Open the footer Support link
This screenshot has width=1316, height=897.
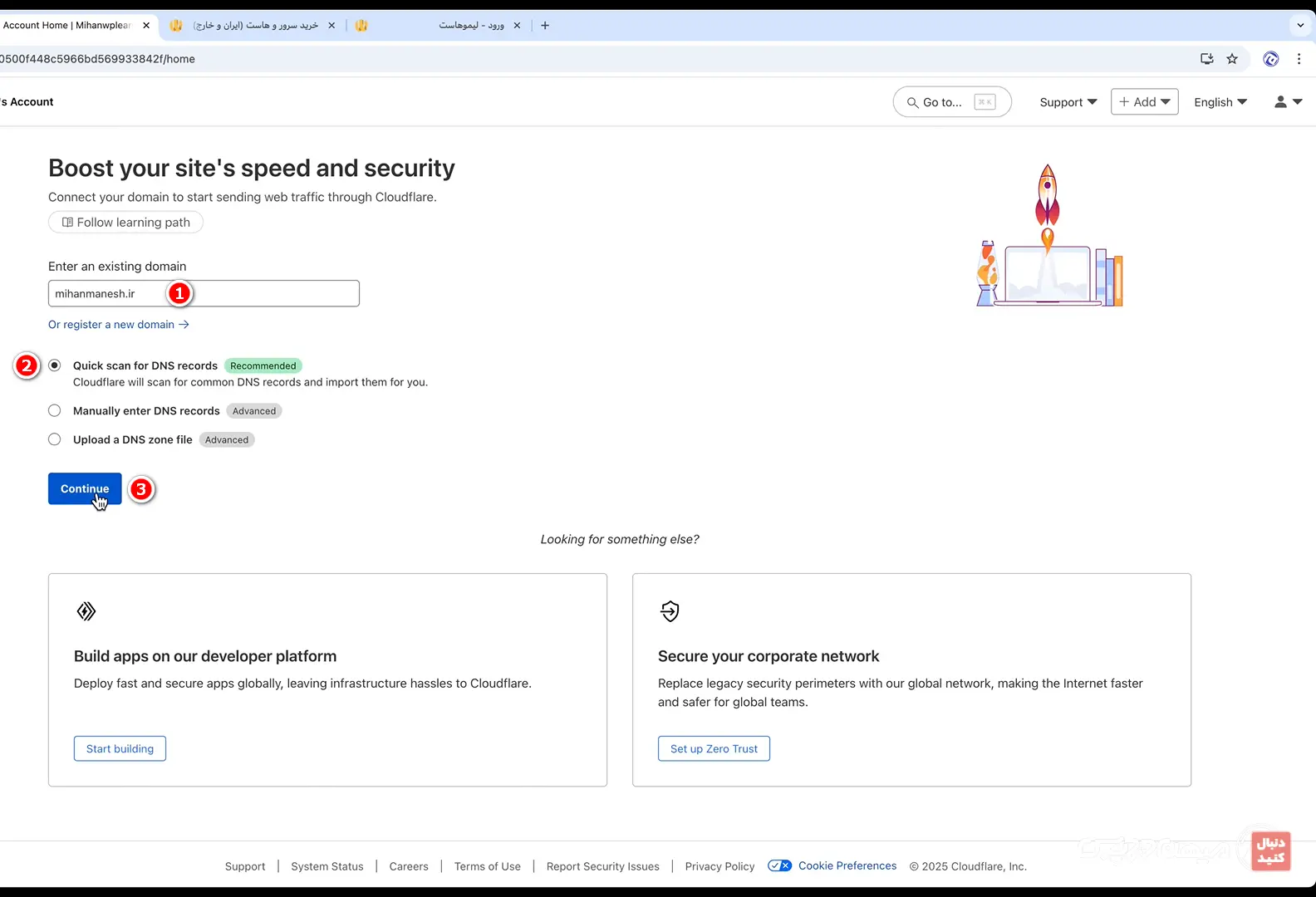[245, 866]
